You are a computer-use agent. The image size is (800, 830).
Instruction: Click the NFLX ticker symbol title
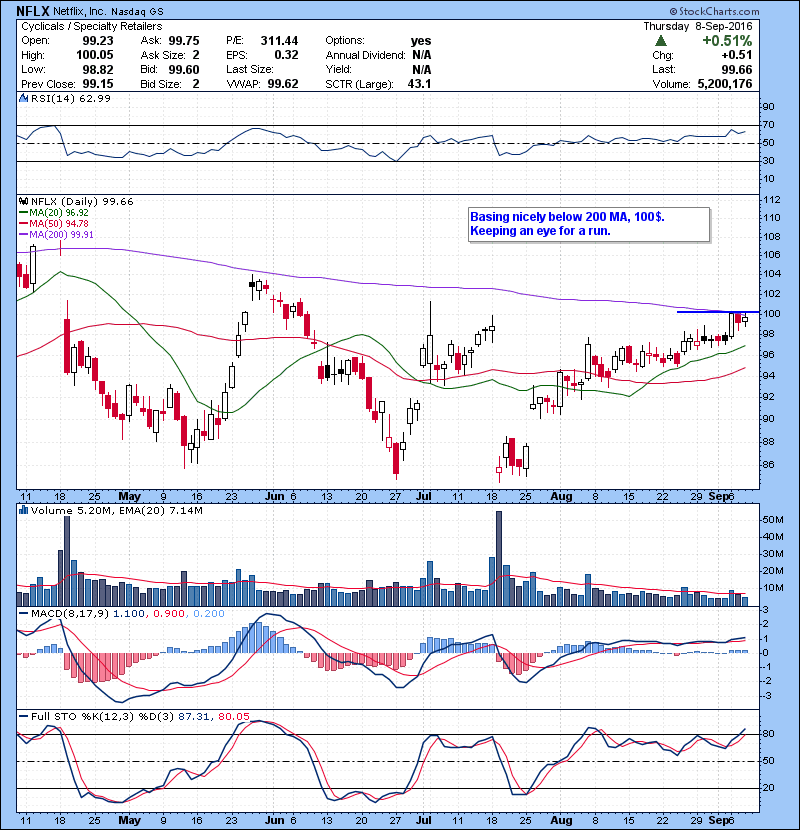pyautogui.click(x=32, y=11)
